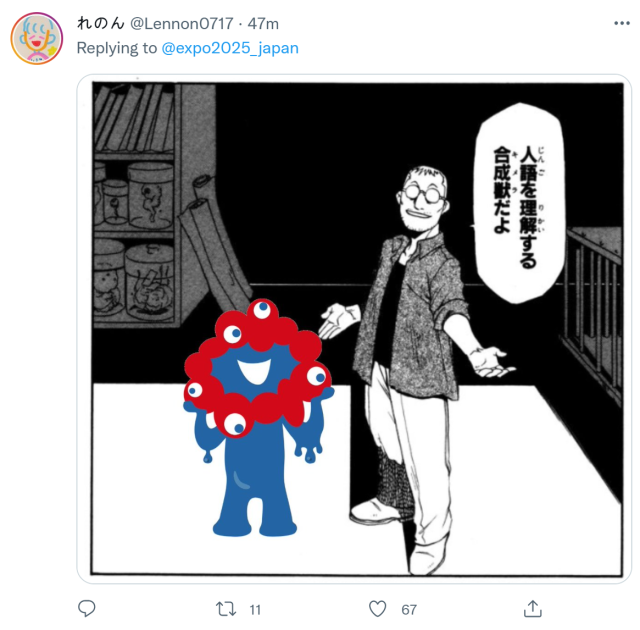Click the rolled scrolls leaning on the shelf
Viewport: 640px width, 630px height.
(x=214, y=239)
